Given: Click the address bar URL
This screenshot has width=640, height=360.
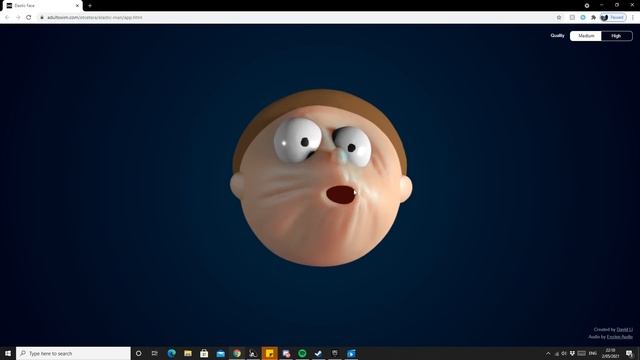Looking at the screenshot, I should pyautogui.click(x=95, y=18).
